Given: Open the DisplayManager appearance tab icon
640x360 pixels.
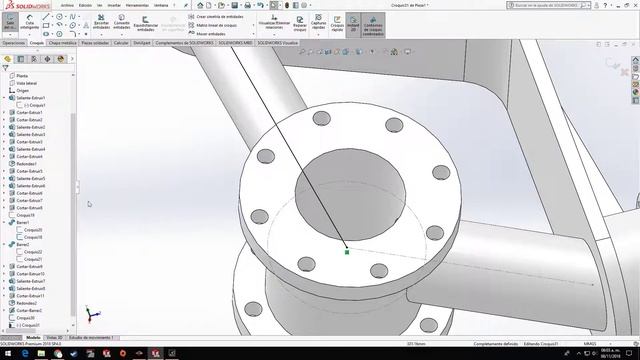Looking at the screenshot, I should coord(61,59).
